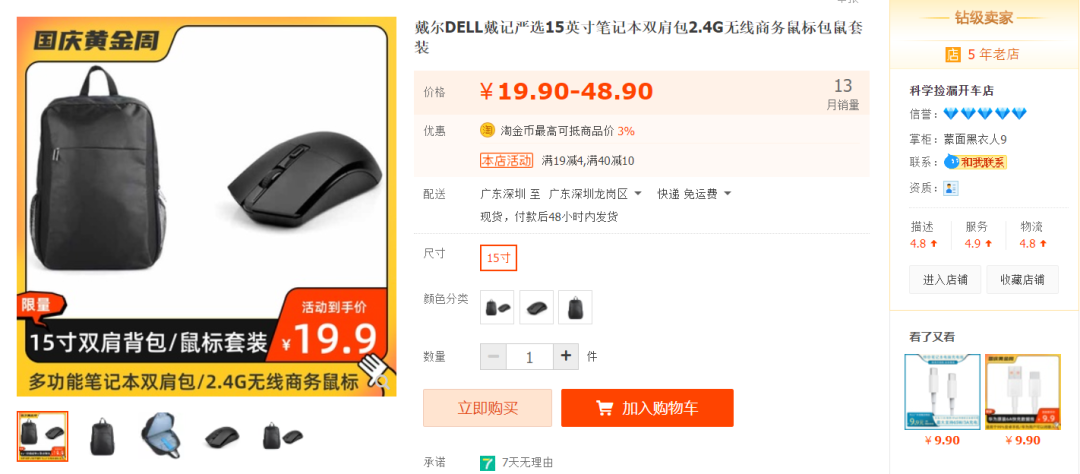Click the green 7-day return promise icon

(x=487, y=462)
